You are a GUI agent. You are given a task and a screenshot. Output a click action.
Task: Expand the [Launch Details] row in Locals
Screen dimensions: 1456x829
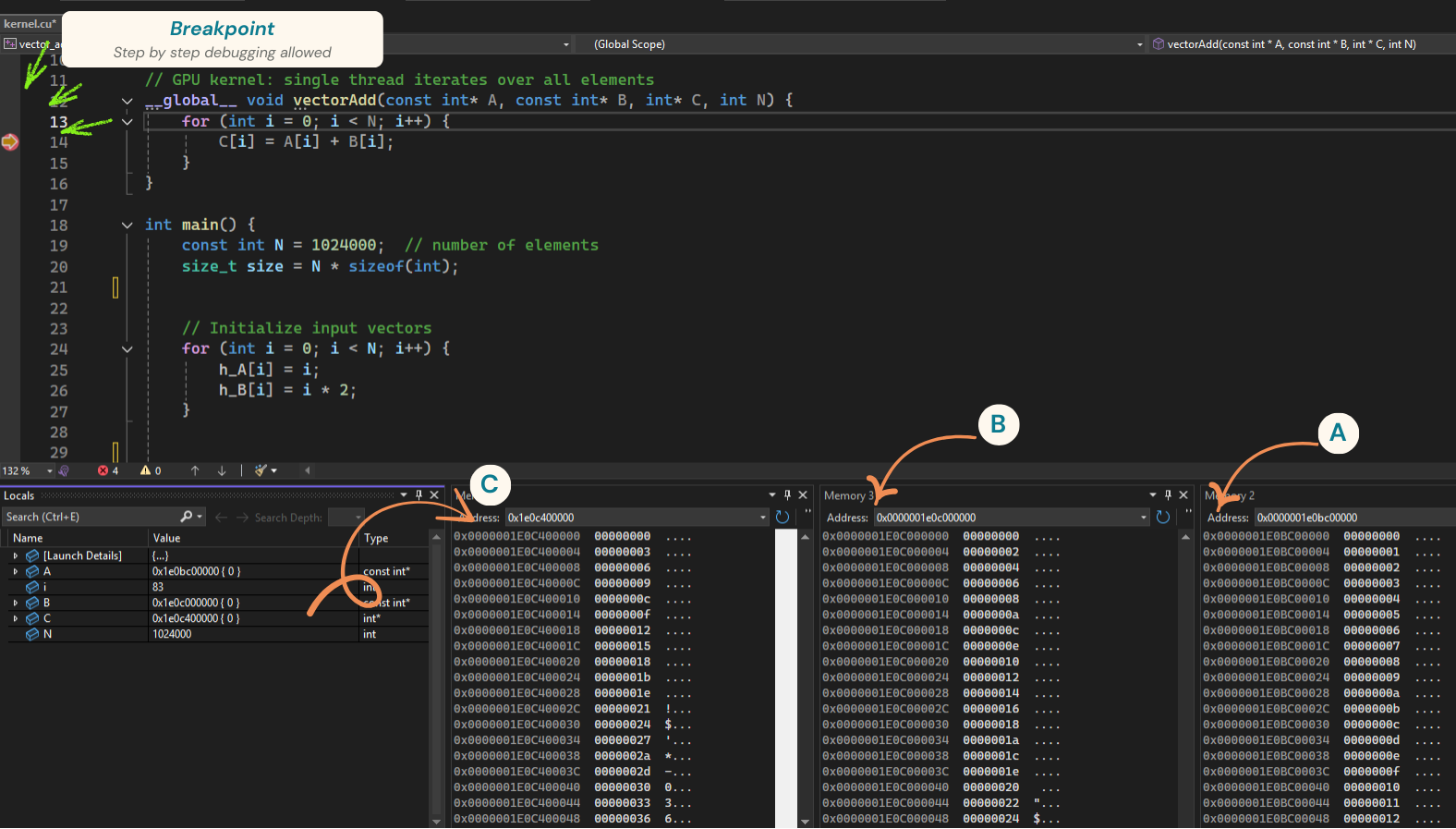16,555
